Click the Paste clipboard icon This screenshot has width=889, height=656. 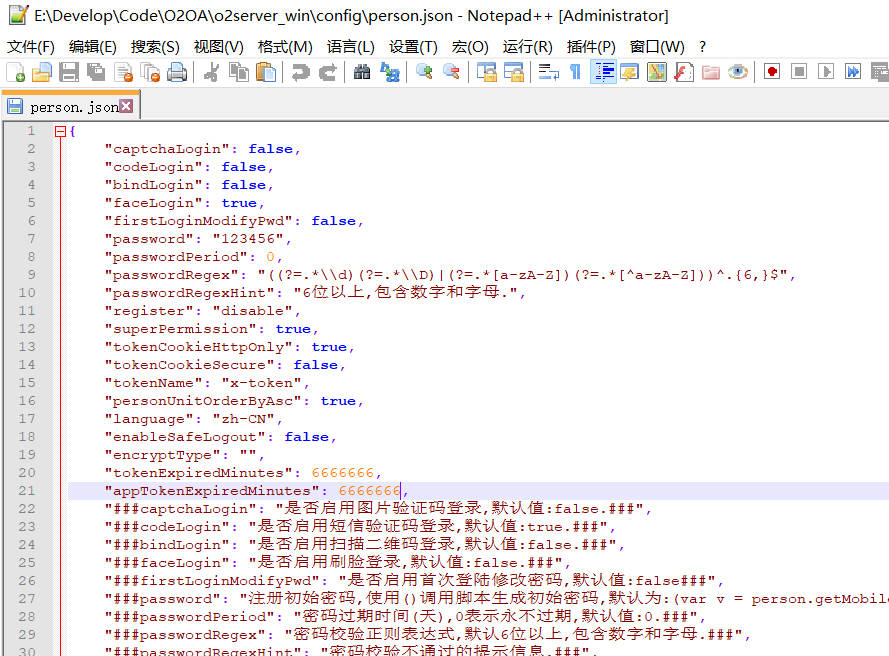click(266, 72)
